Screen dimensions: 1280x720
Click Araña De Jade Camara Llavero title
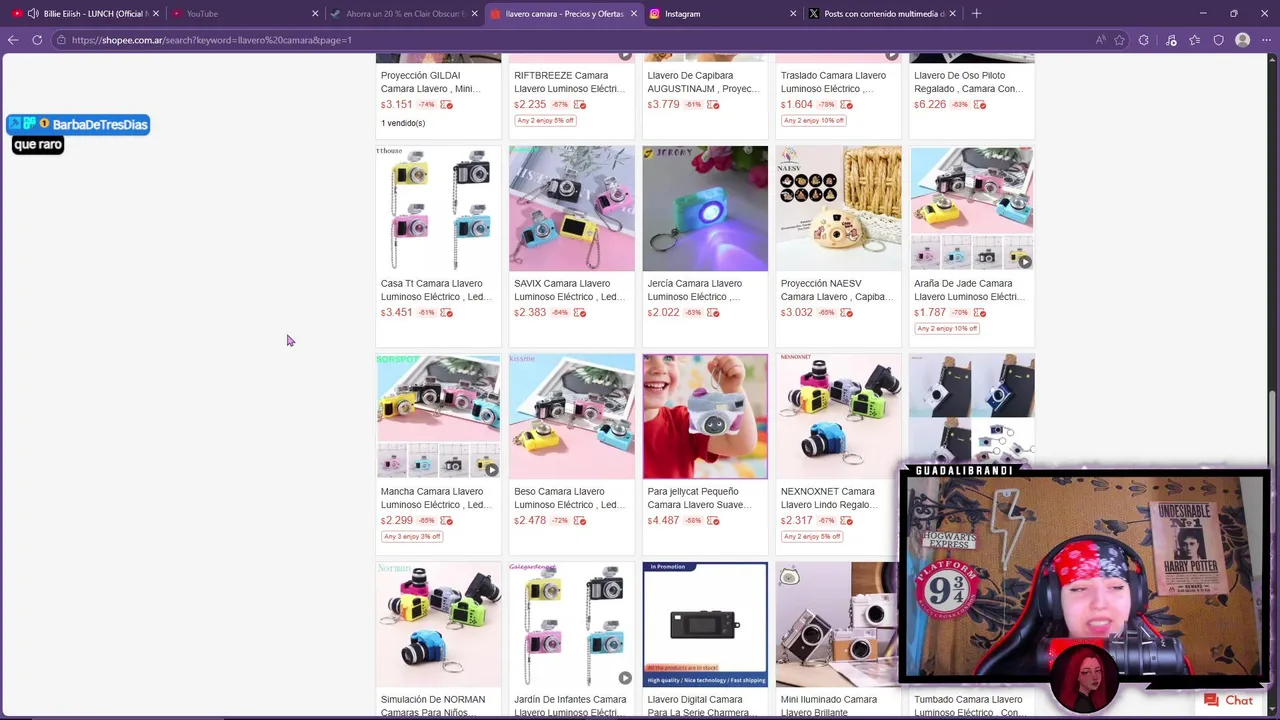click(x=969, y=290)
